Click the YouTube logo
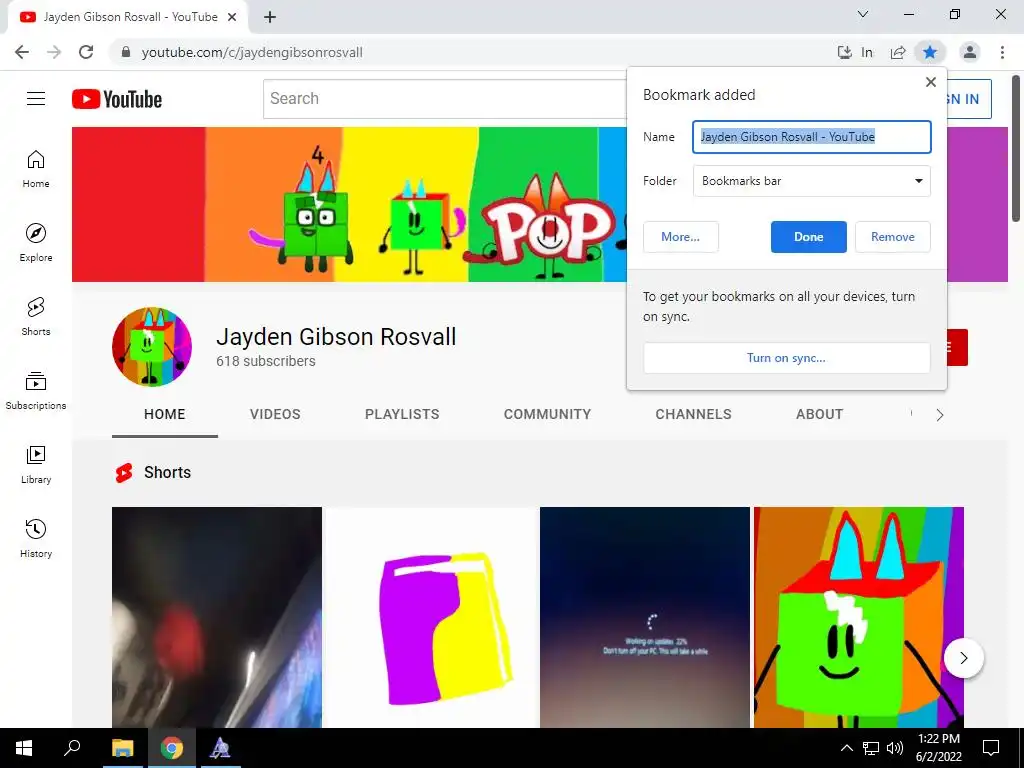 pyautogui.click(x=117, y=99)
